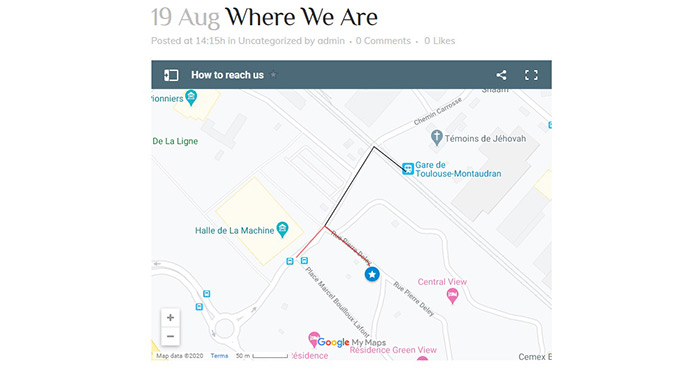Screen dimensions: 700x374
Task: Like the post via 0 Likes
Action: click(x=439, y=41)
